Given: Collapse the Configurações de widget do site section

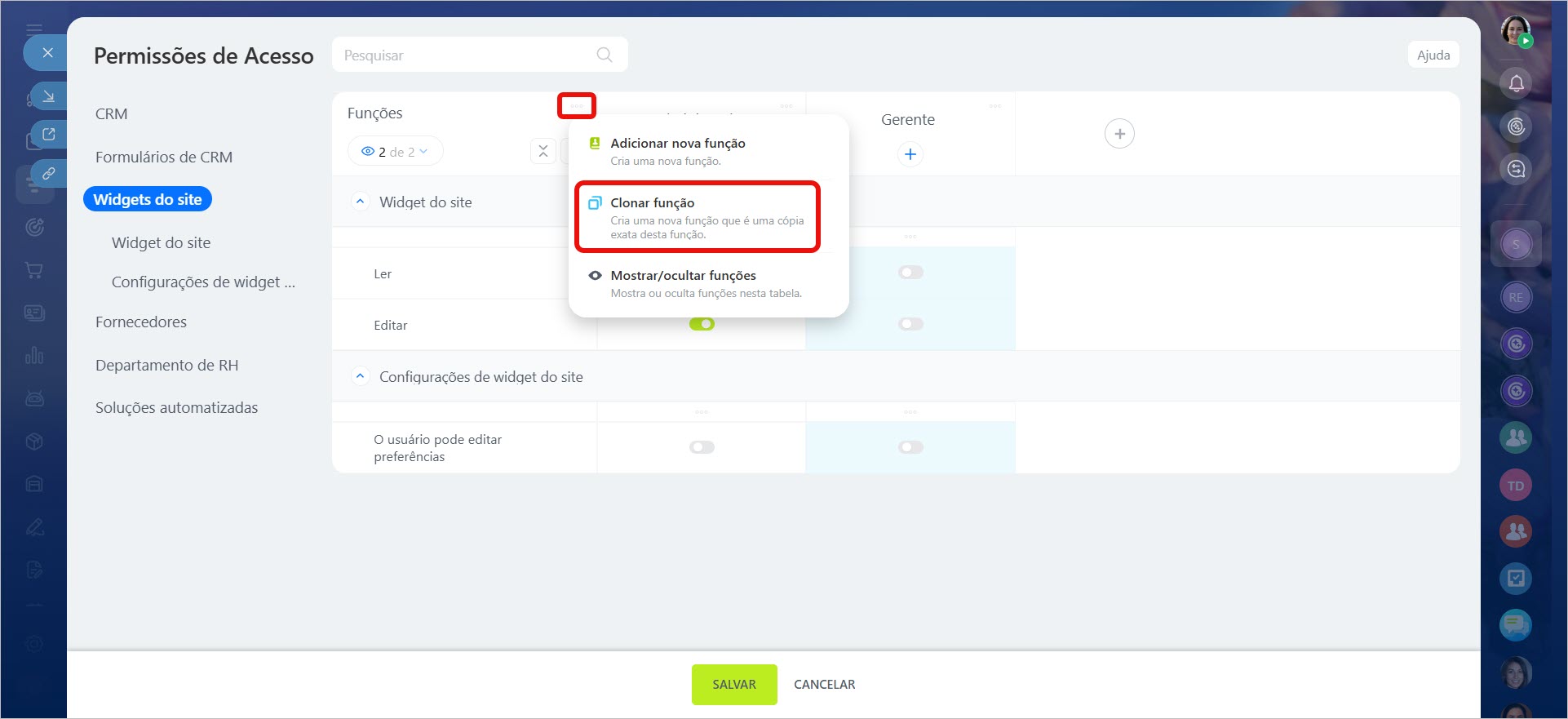Looking at the screenshot, I should point(360,376).
